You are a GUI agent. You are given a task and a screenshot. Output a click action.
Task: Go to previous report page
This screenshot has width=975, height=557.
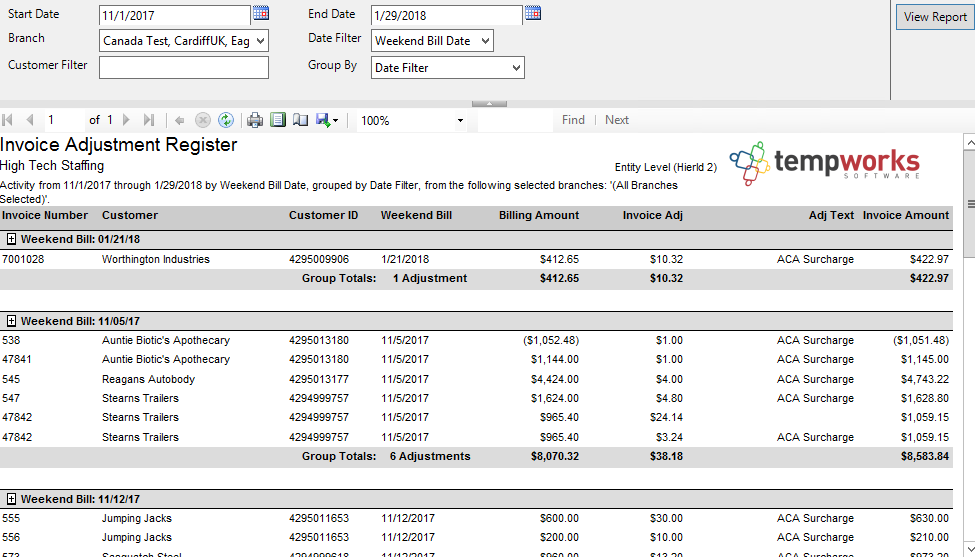[x=29, y=120]
